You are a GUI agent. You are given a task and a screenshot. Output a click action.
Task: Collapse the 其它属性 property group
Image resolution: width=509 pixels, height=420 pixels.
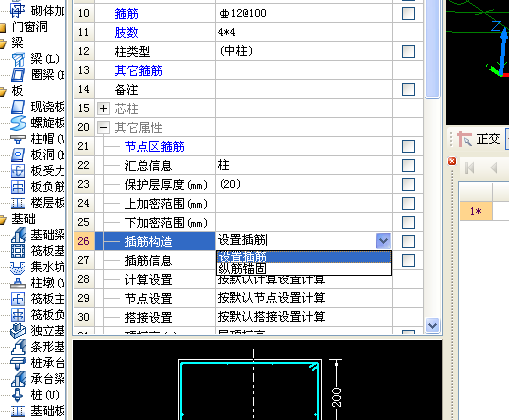(103, 127)
